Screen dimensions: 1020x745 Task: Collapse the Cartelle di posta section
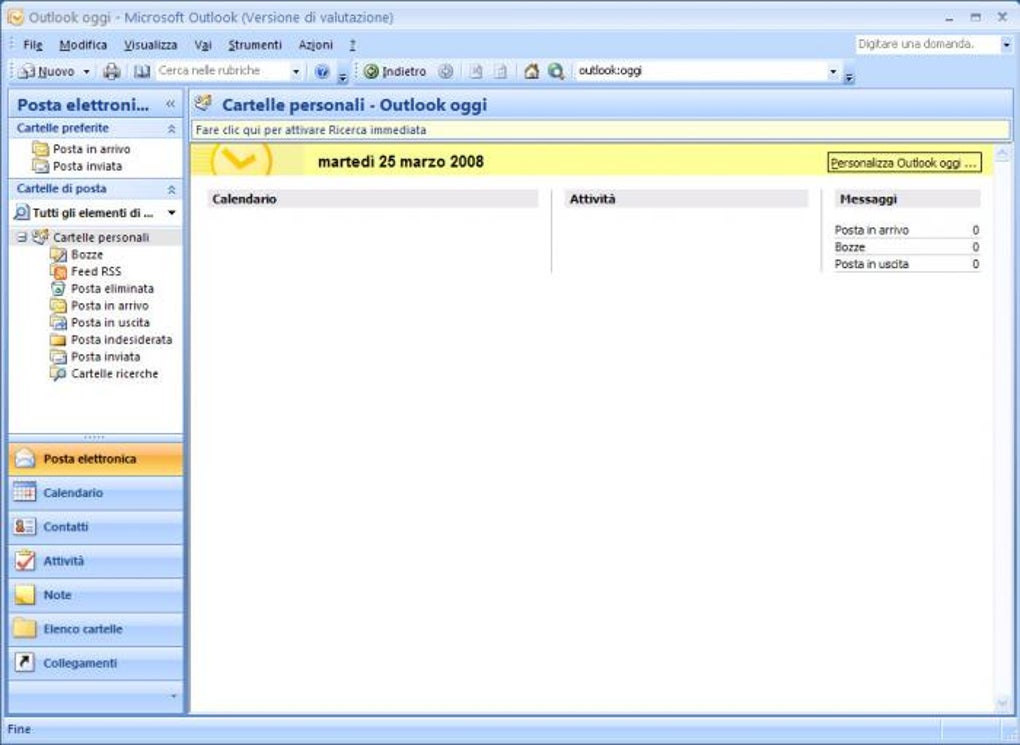click(171, 189)
